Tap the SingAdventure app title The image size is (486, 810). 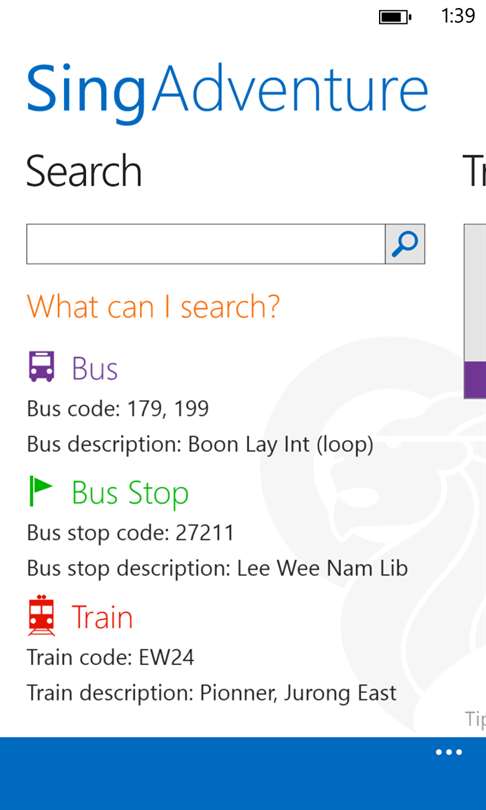tap(227, 88)
